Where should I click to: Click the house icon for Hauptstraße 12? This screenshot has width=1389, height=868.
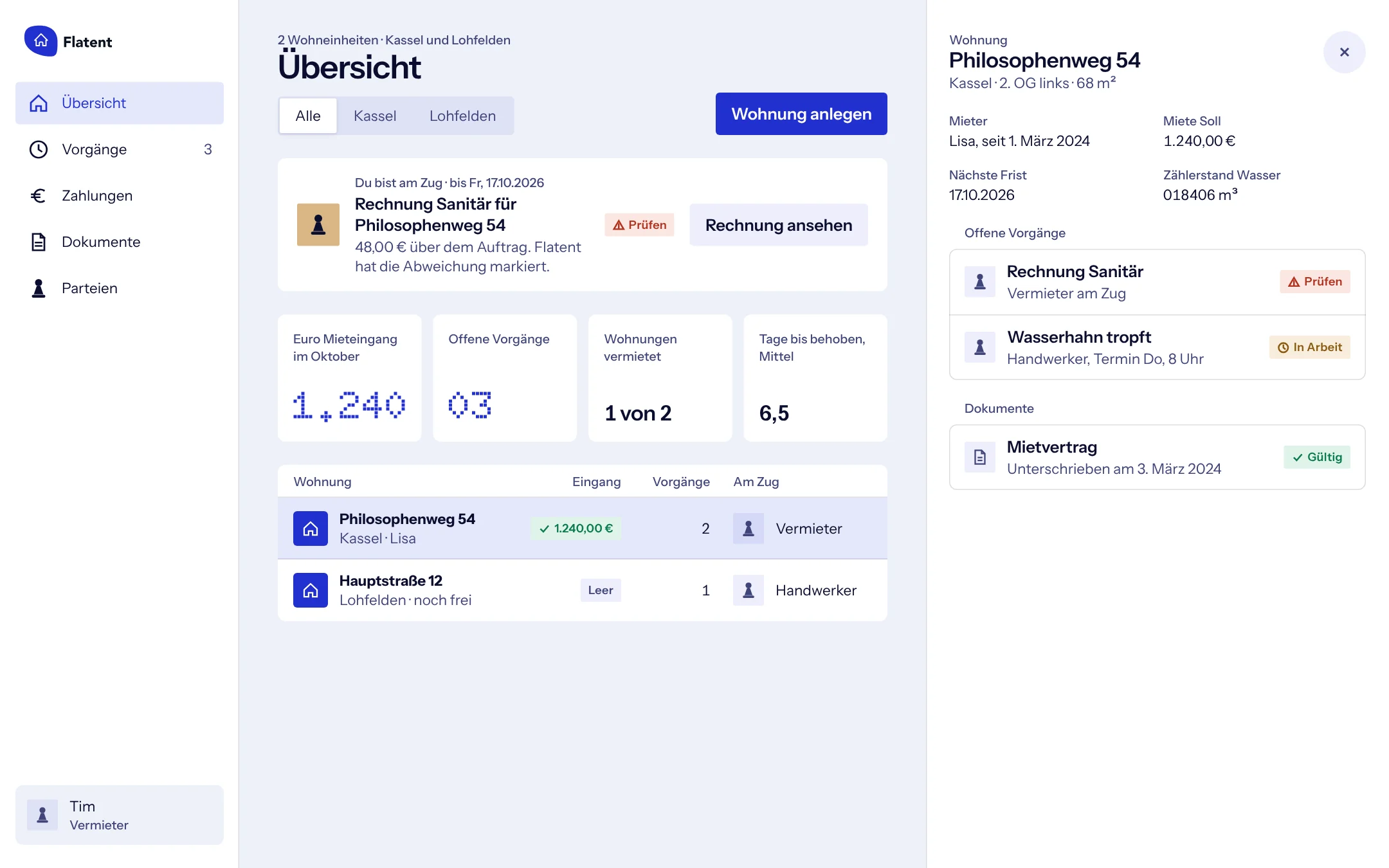tap(311, 590)
